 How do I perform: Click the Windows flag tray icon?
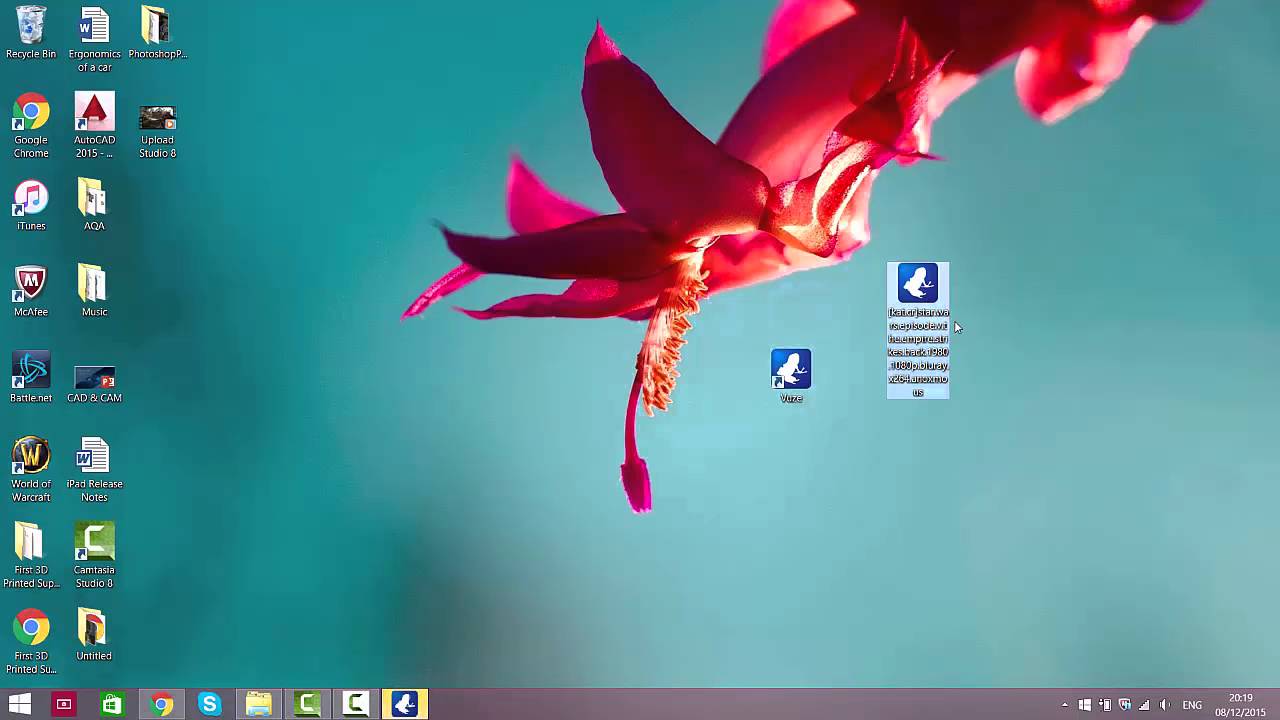(1085, 705)
